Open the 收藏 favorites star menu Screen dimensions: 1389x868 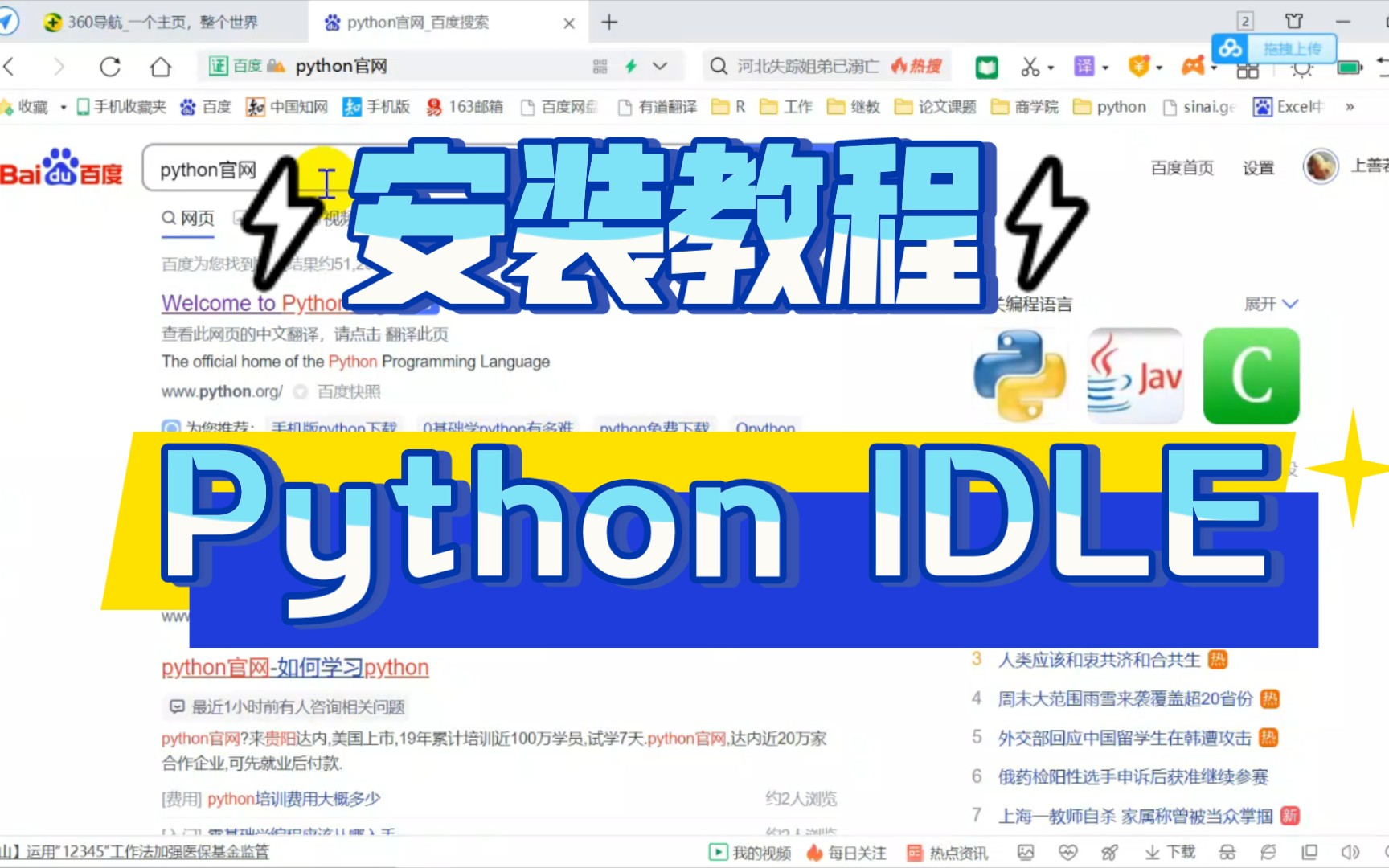click(x=24, y=107)
